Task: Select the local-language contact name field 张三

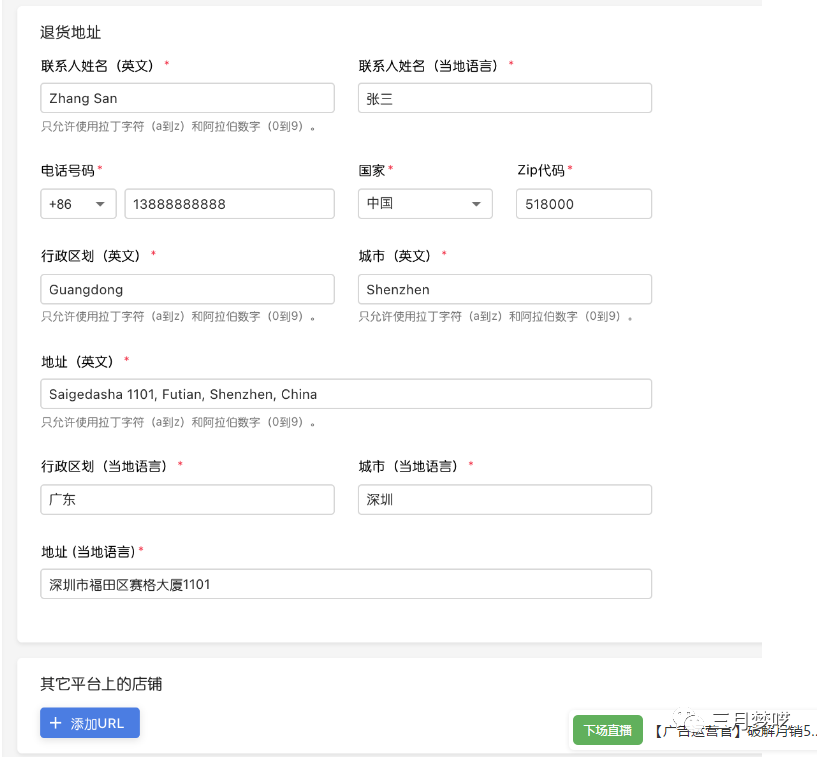Action: pos(504,98)
